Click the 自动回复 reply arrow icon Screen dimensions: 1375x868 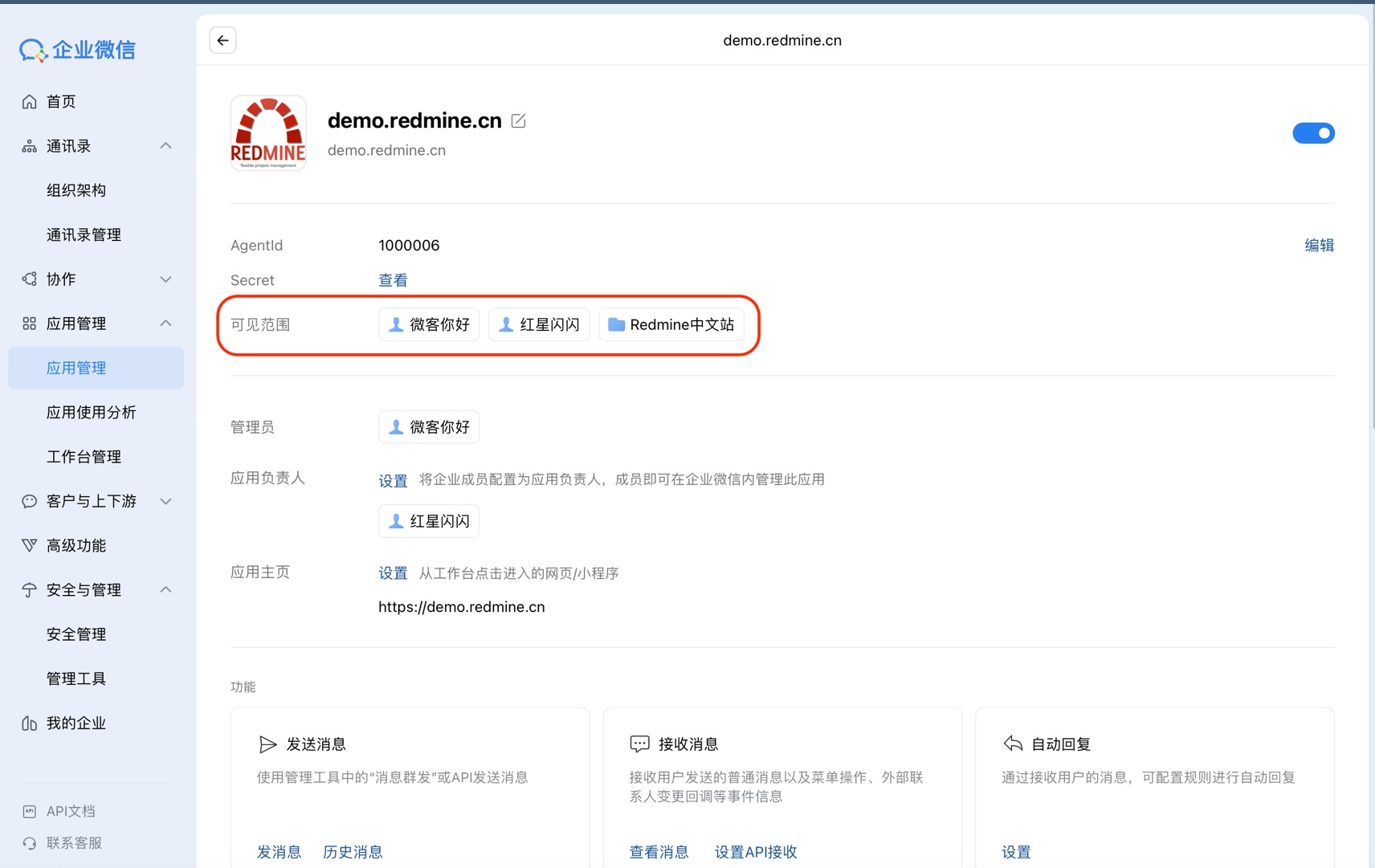click(1013, 744)
